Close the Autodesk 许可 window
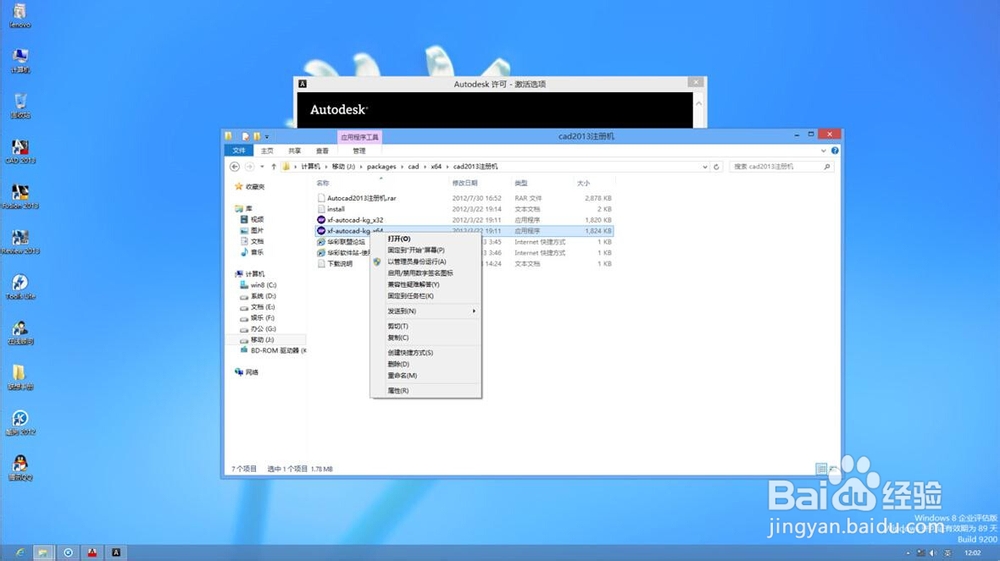 (x=696, y=82)
